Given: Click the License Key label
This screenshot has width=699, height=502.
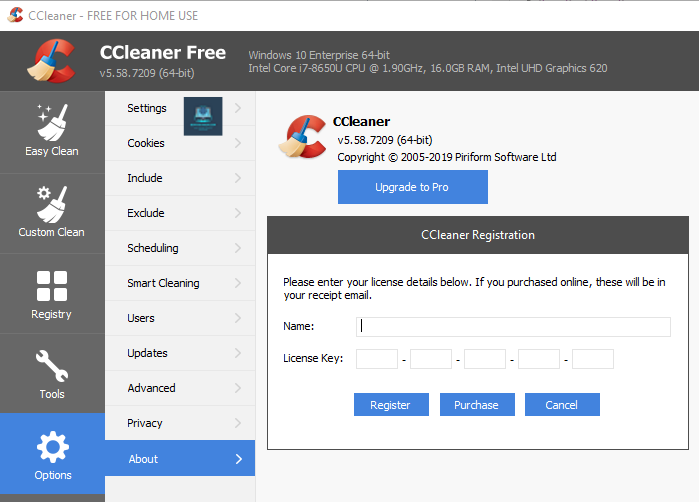Looking at the screenshot, I should pyautogui.click(x=313, y=358).
